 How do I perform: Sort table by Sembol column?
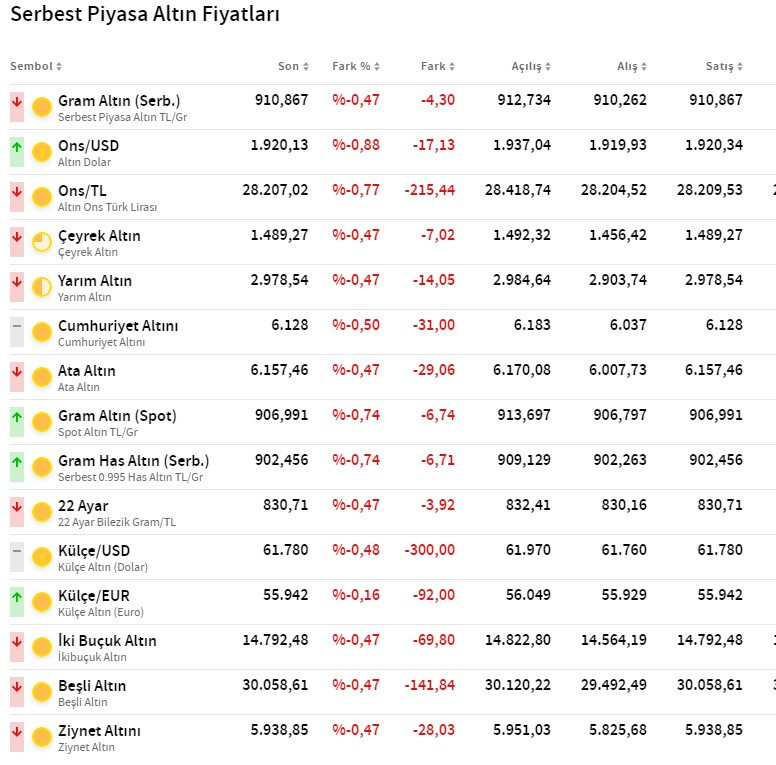coord(36,66)
